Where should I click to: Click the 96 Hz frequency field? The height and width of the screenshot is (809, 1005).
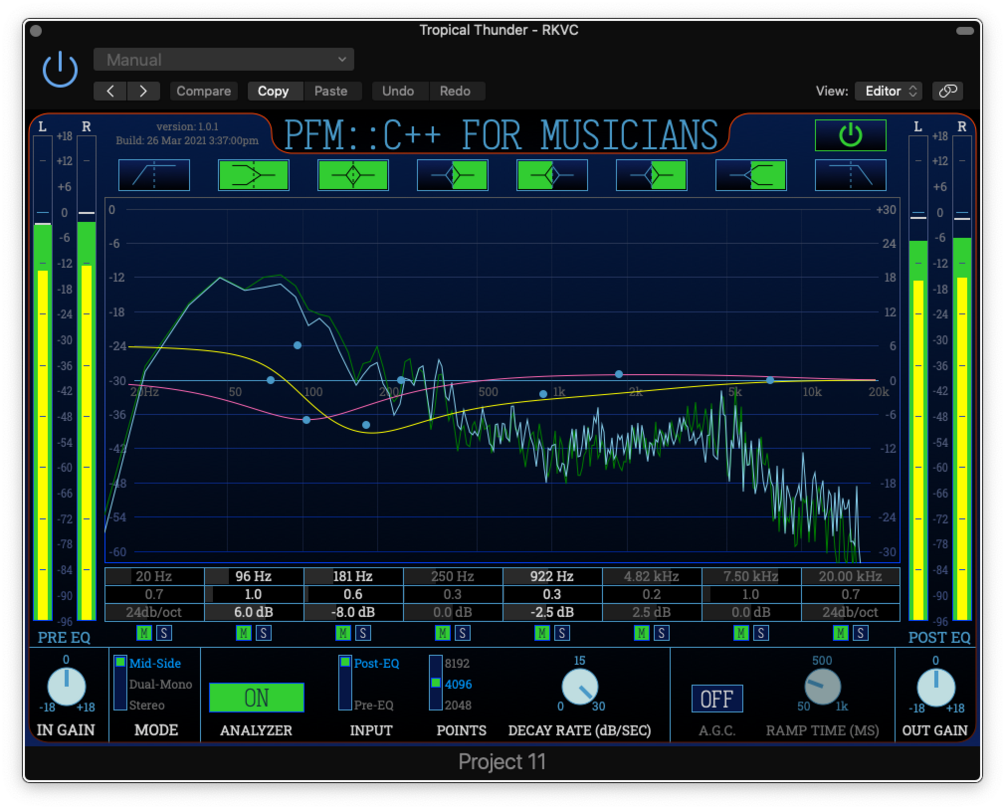pyautogui.click(x=254, y=576)
